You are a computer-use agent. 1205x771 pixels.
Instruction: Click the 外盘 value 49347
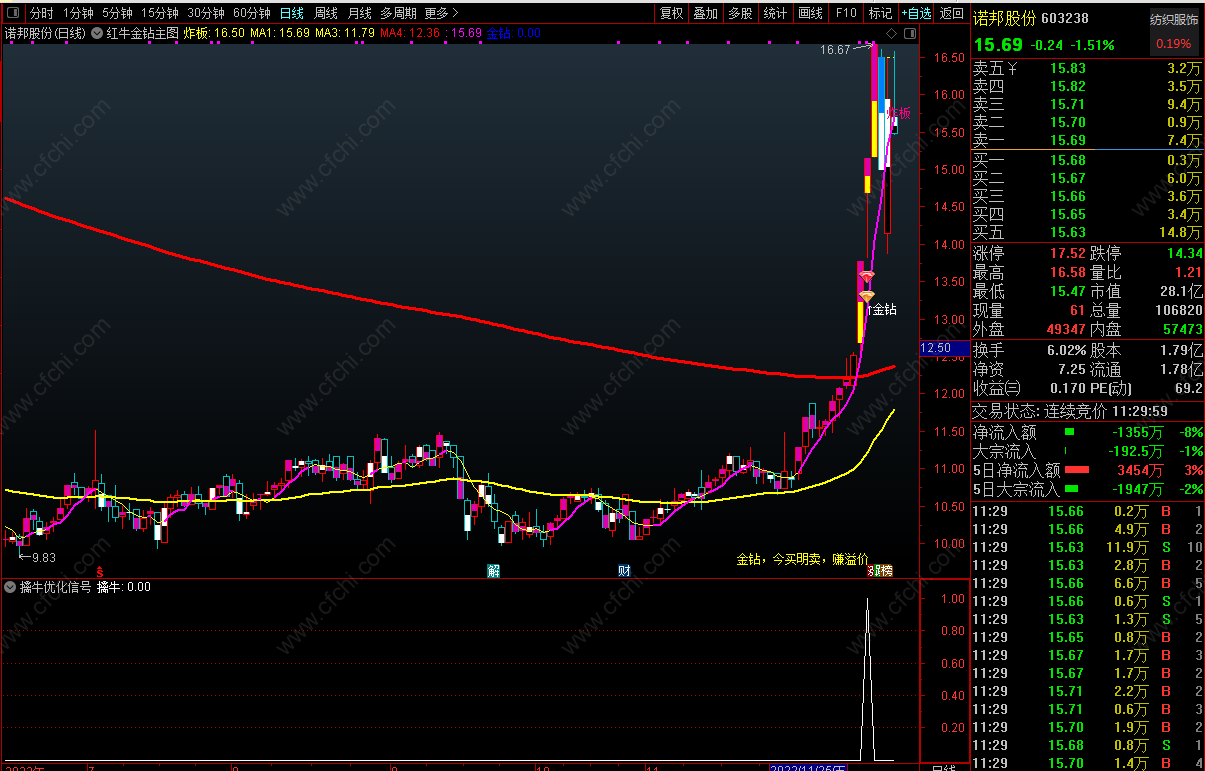(x=1065, y=329)
